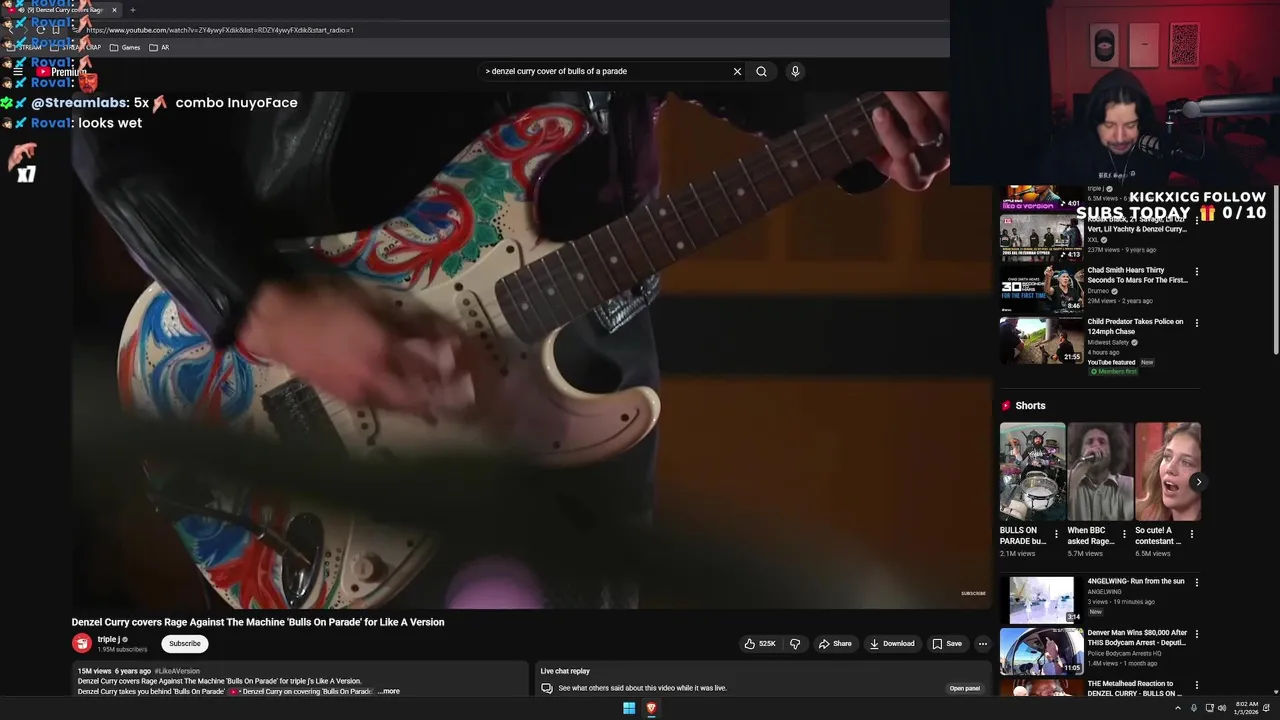Open Child Predator Takes Police video thumbnail
Screen dimensions: 1280x720
1041,340
